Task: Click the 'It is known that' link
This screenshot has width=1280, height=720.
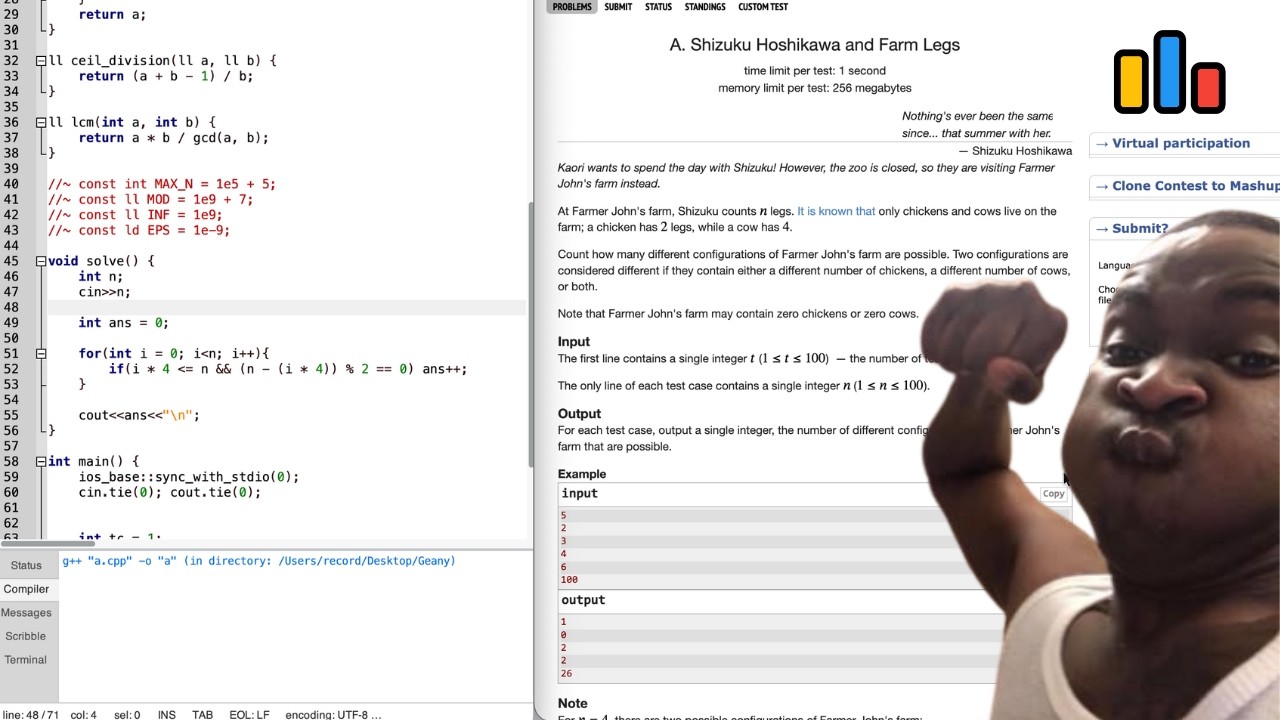Action: [836, 212]
